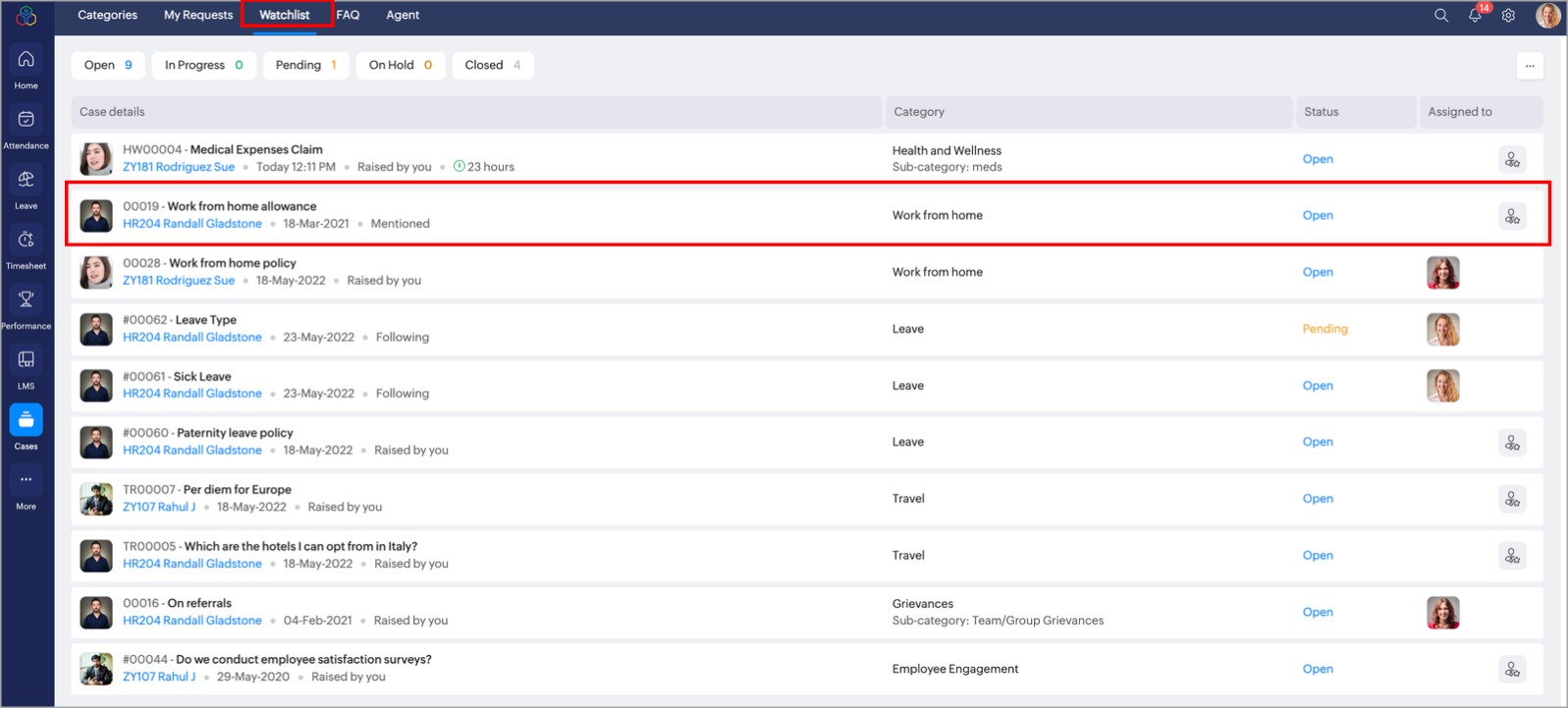This screenshot has width=1568, height=708.
Task: Expand the More sidebar menu
Action: [x=27, y=480]
